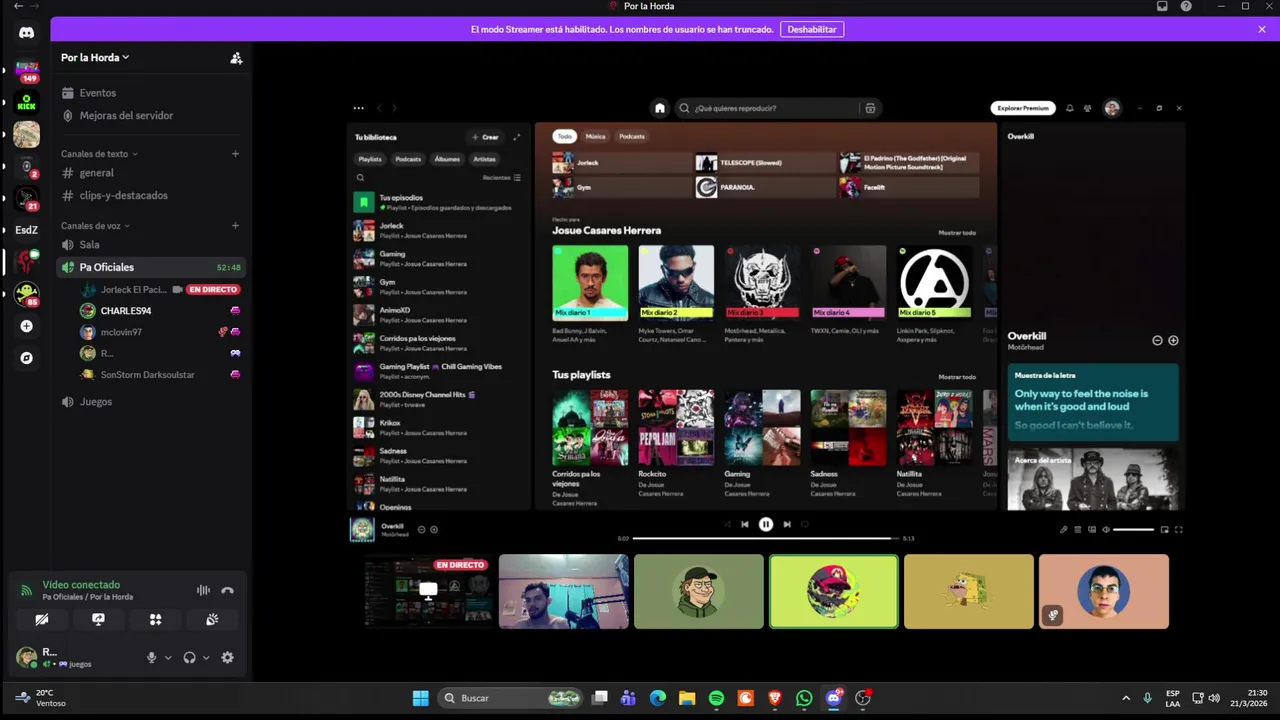Click Mostrar todo beside Tus playlists
This screenshot has width=1280, height=720.
coord(957,377)
